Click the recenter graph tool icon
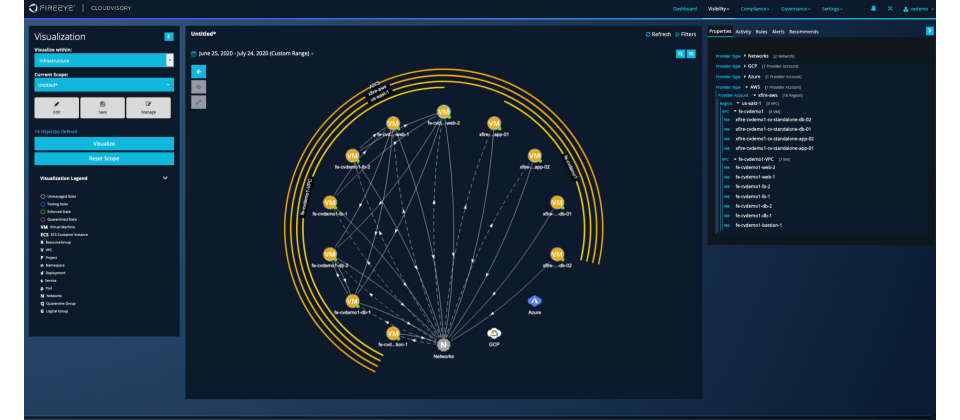The height and width of the screenshot is (420, 960). [x=198, y=87]
